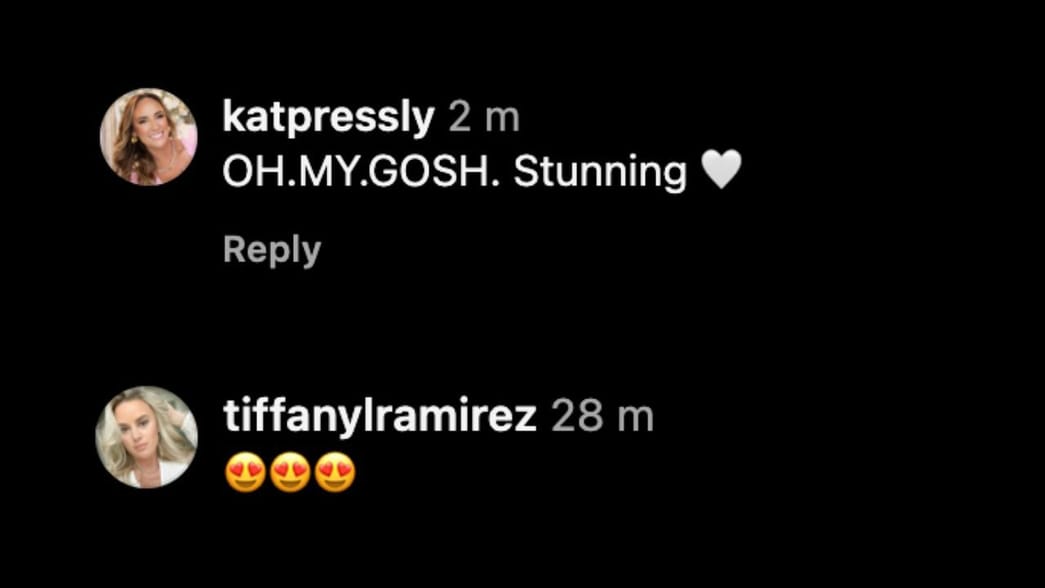Open tiffanylramirez's profile picture
This screenshot has width=1045, height=588.
coord(147,437)
